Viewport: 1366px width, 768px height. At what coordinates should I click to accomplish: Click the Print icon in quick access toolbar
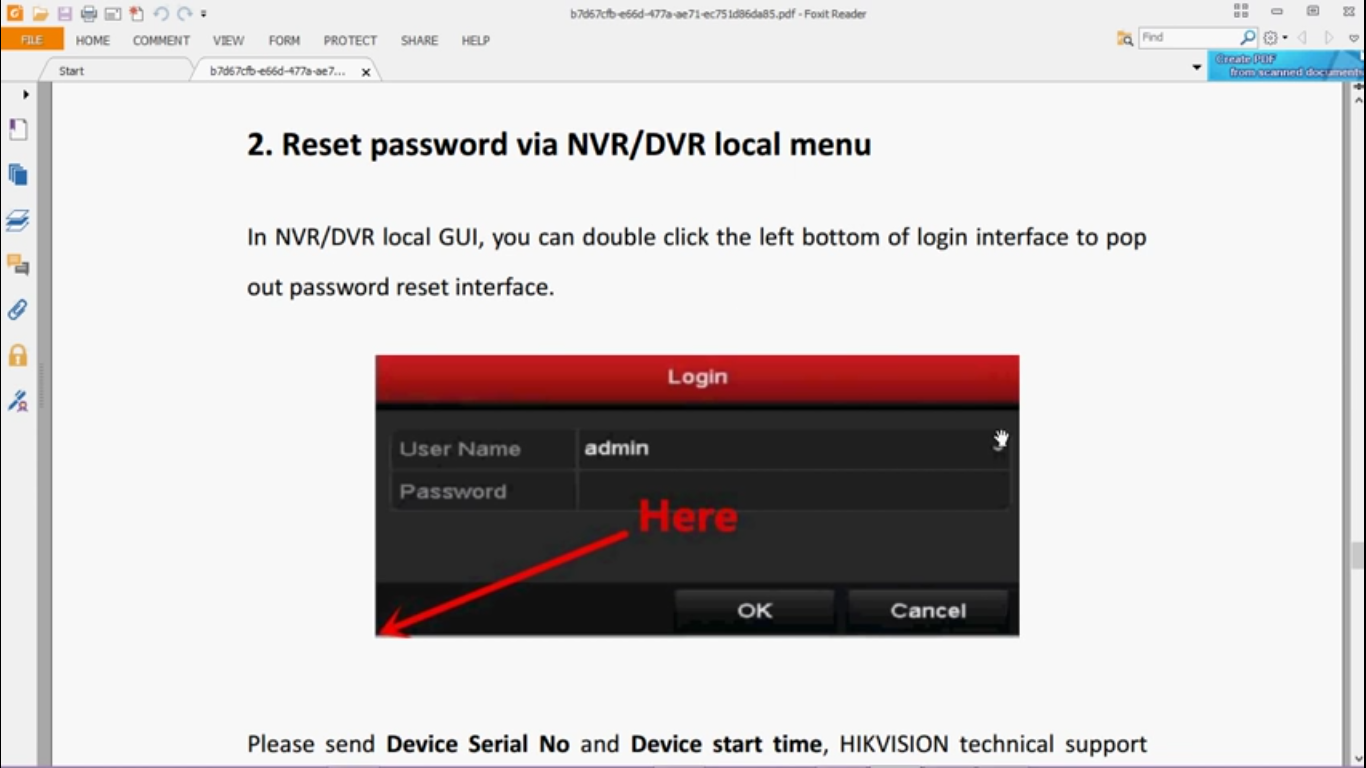tap(89, 14)
